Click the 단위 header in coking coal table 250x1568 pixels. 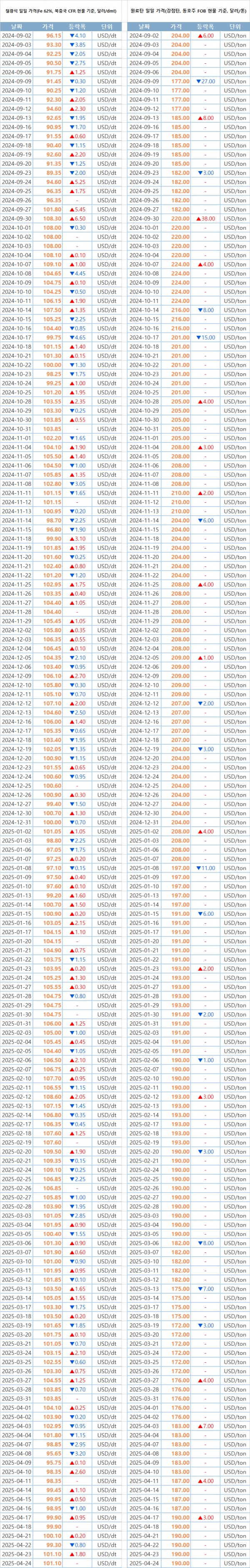[235, 27]
